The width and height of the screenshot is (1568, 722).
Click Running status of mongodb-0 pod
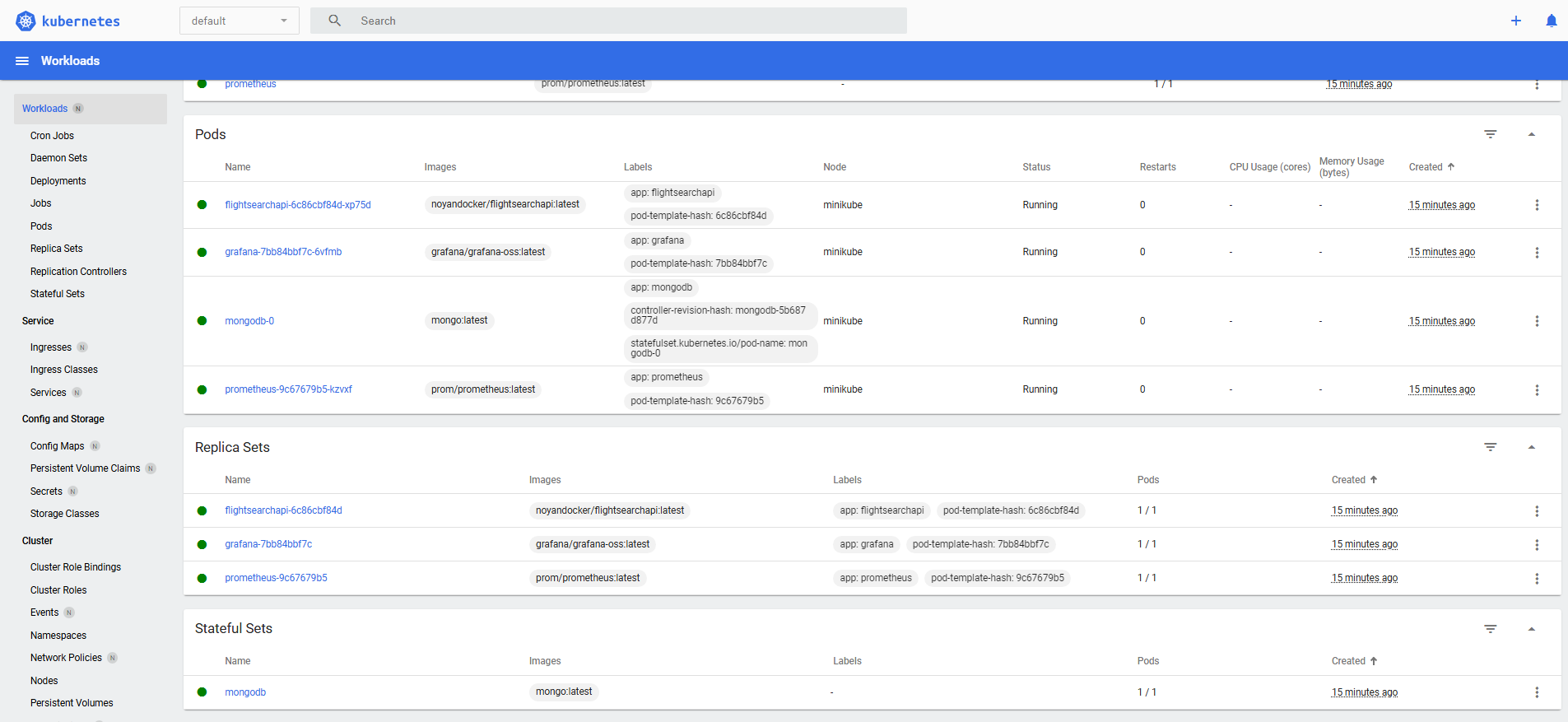1040,321
